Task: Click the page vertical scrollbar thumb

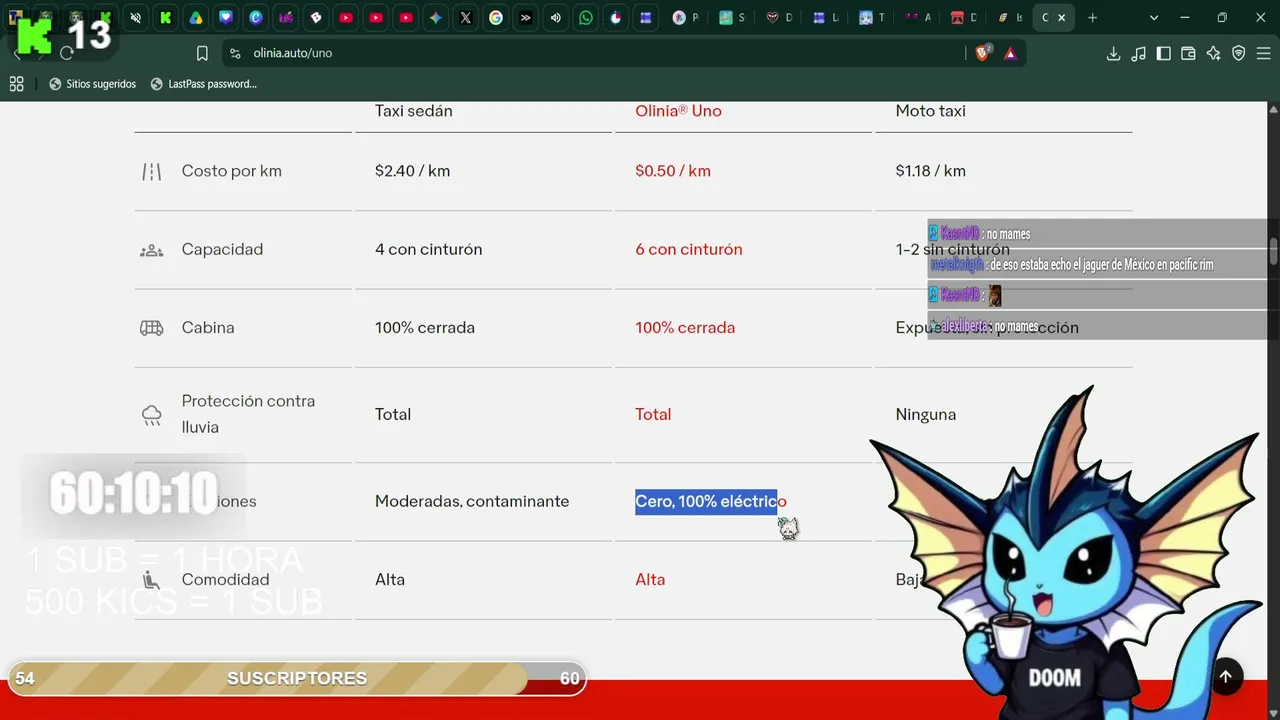Action: tap(1273, 251)
